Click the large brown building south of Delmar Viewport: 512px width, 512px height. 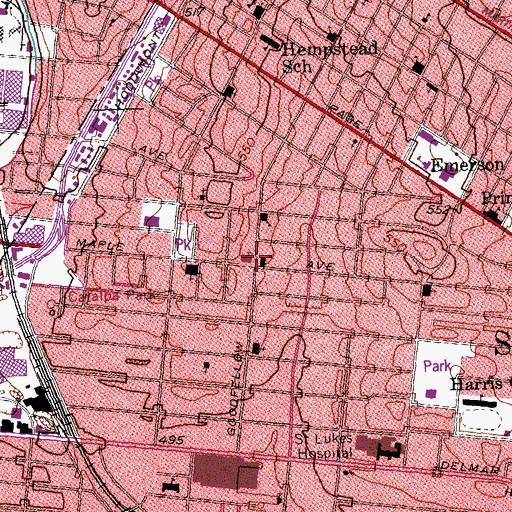coord(226,471)
